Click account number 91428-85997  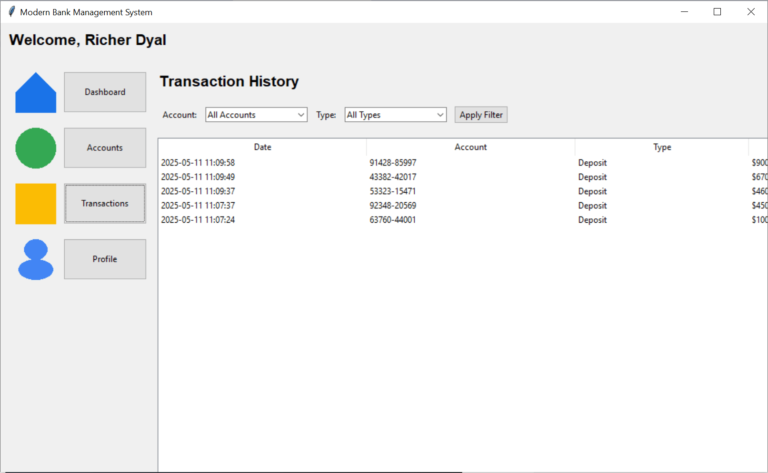pos(393,163)
